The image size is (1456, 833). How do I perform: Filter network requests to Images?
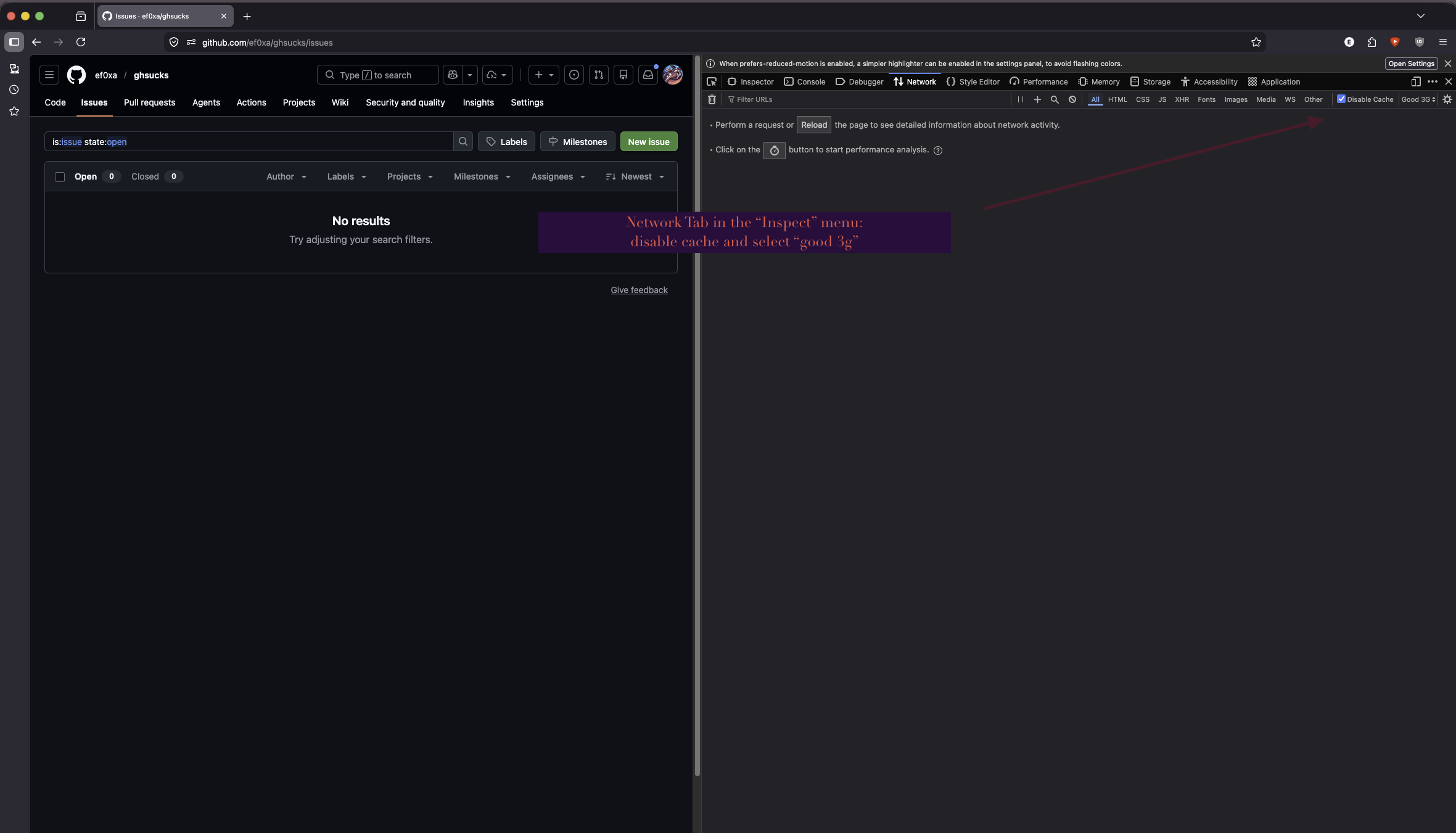tap(1236, 99)
